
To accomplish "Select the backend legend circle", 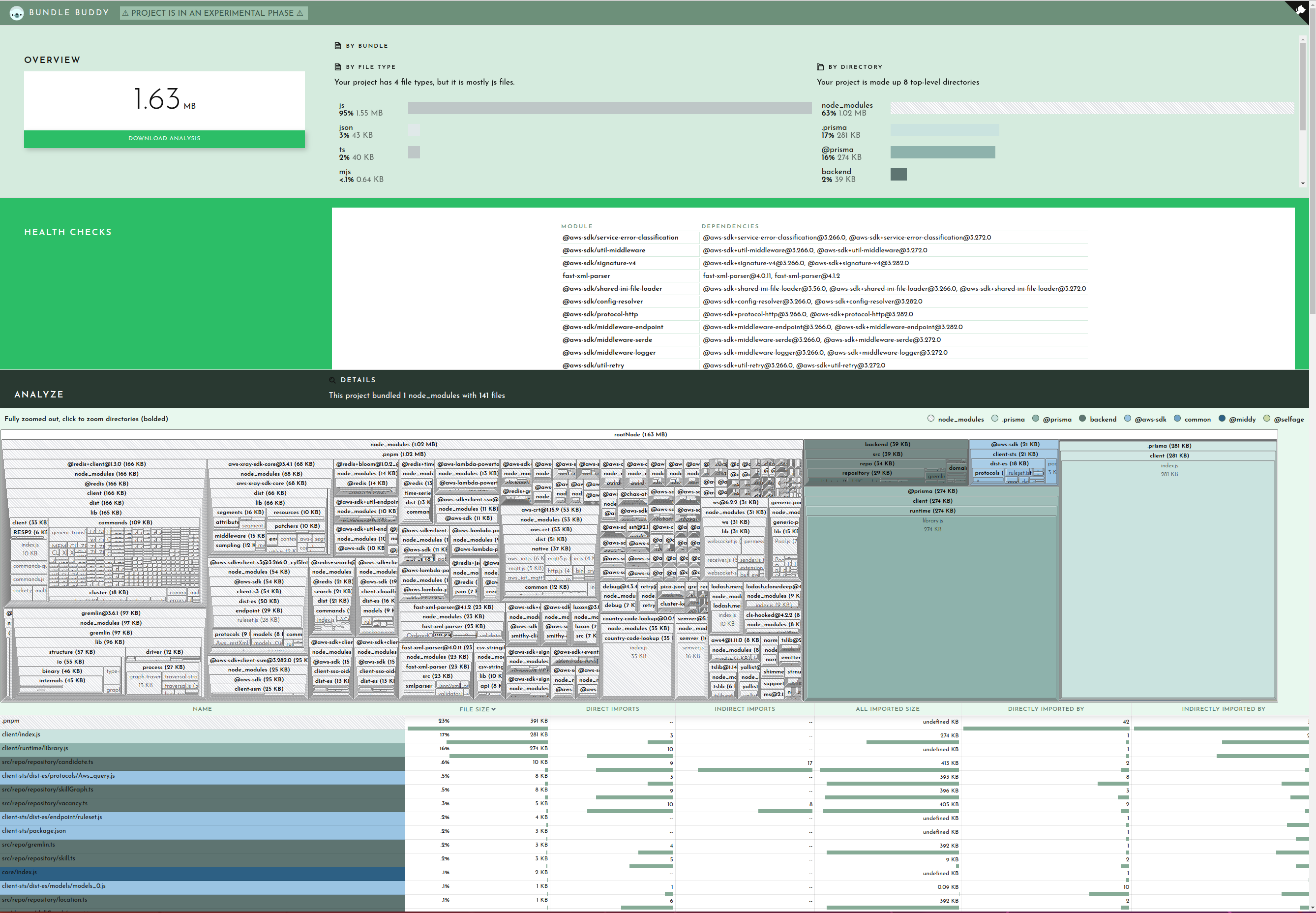I will click(x=1082, y=419).
